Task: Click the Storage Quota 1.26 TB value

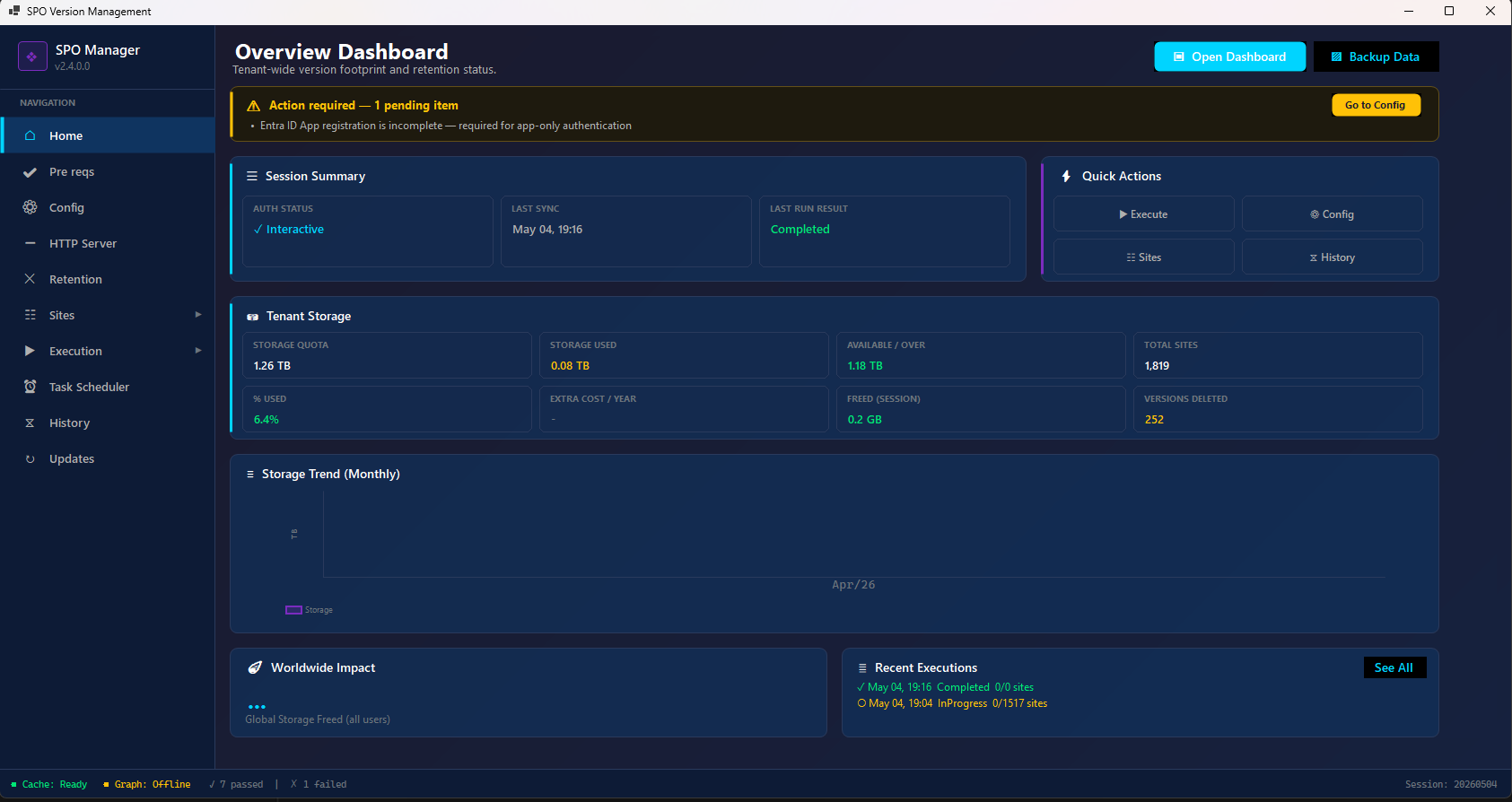Action: pos(272,366)
